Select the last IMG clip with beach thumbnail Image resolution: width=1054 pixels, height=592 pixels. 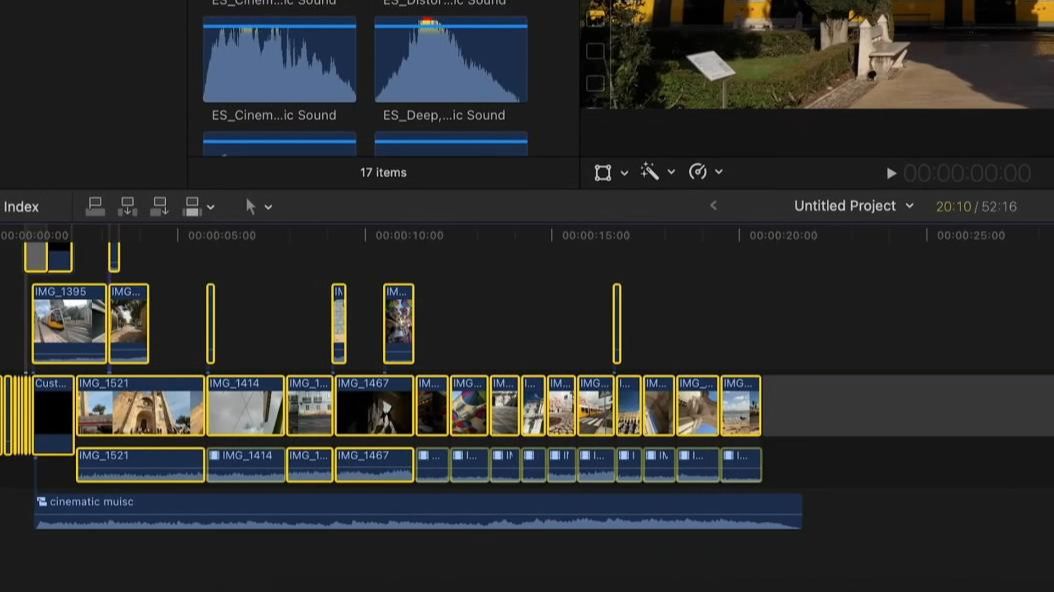coord(741,406)
